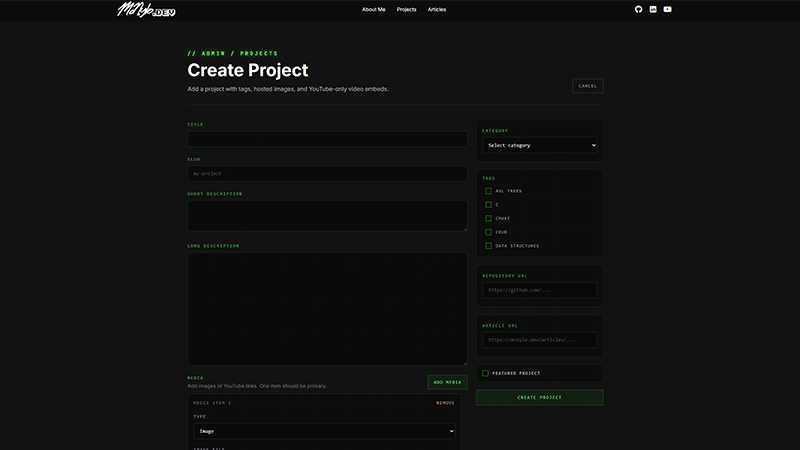Focus the Slug input field
The image size is (800, 450).
point(327,173)
